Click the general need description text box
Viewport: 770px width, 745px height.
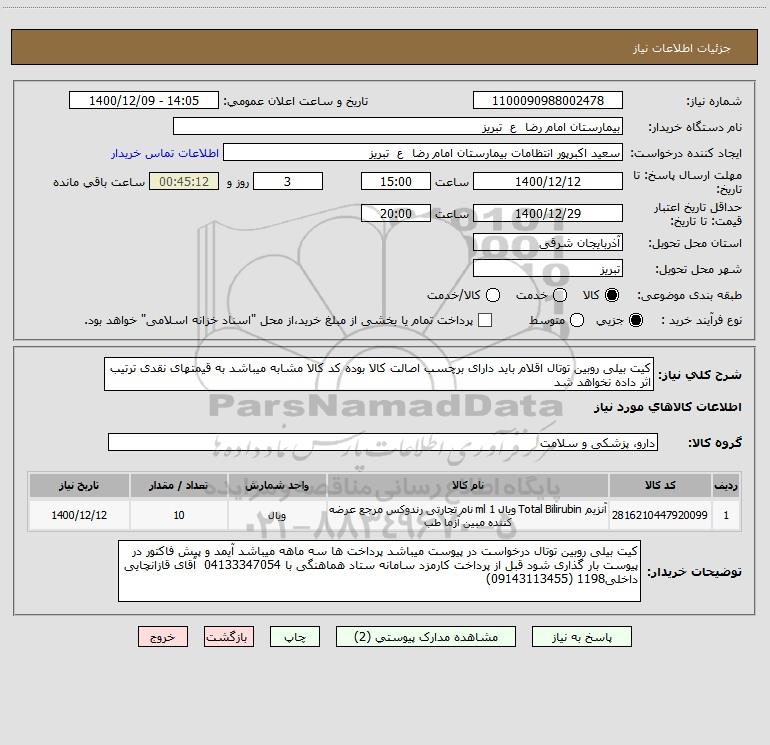379,374
